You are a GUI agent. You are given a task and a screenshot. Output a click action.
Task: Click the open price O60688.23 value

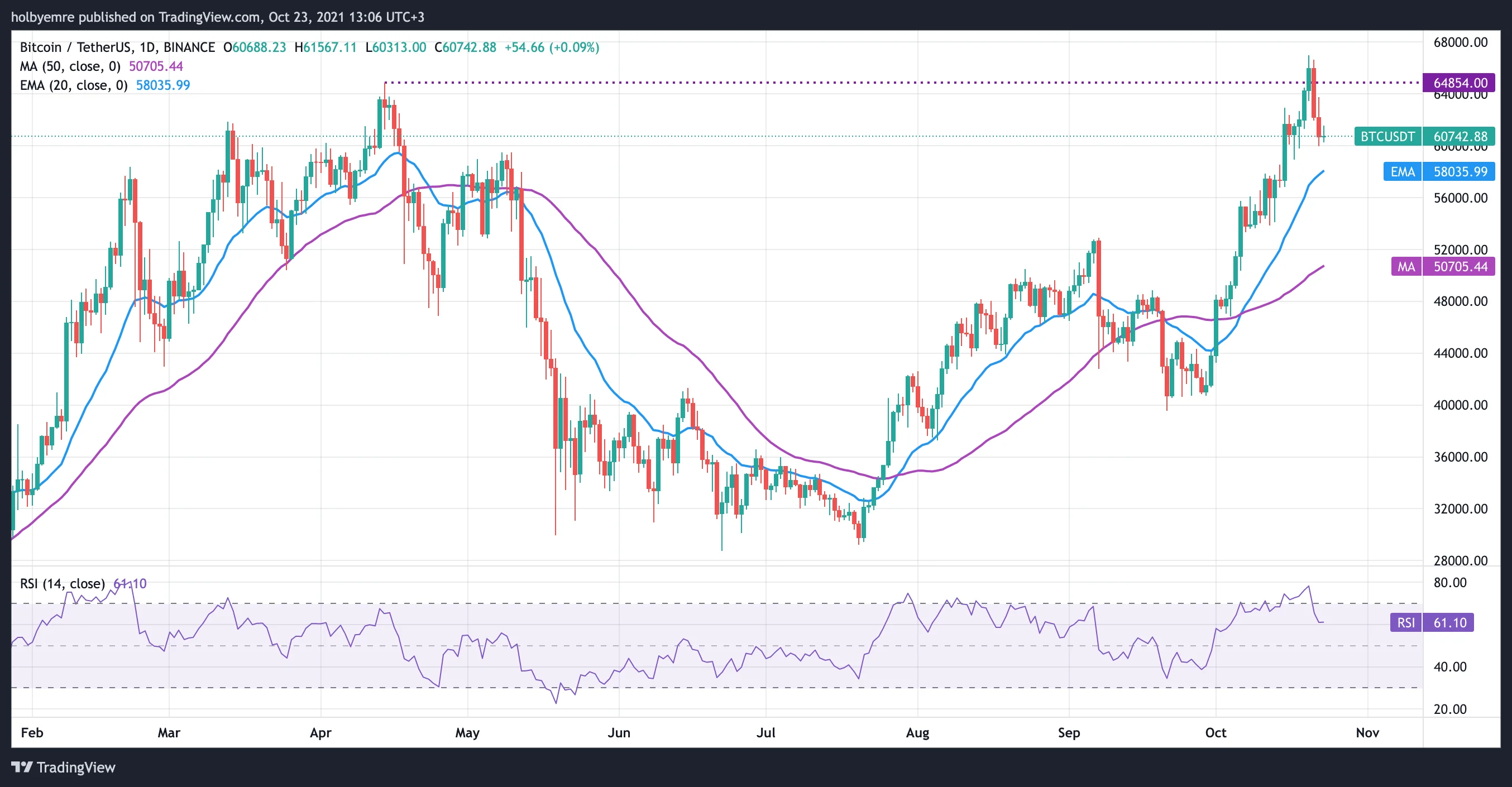pyautogui.click(x=255, y=47)
